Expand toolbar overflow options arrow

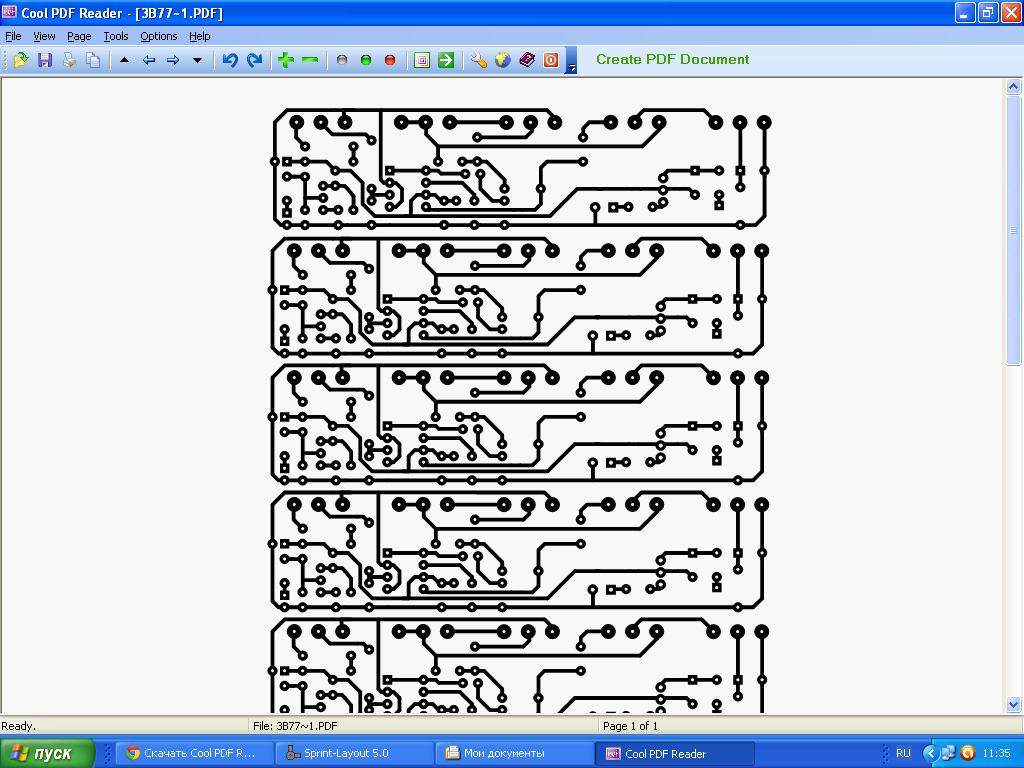point(571,61)
